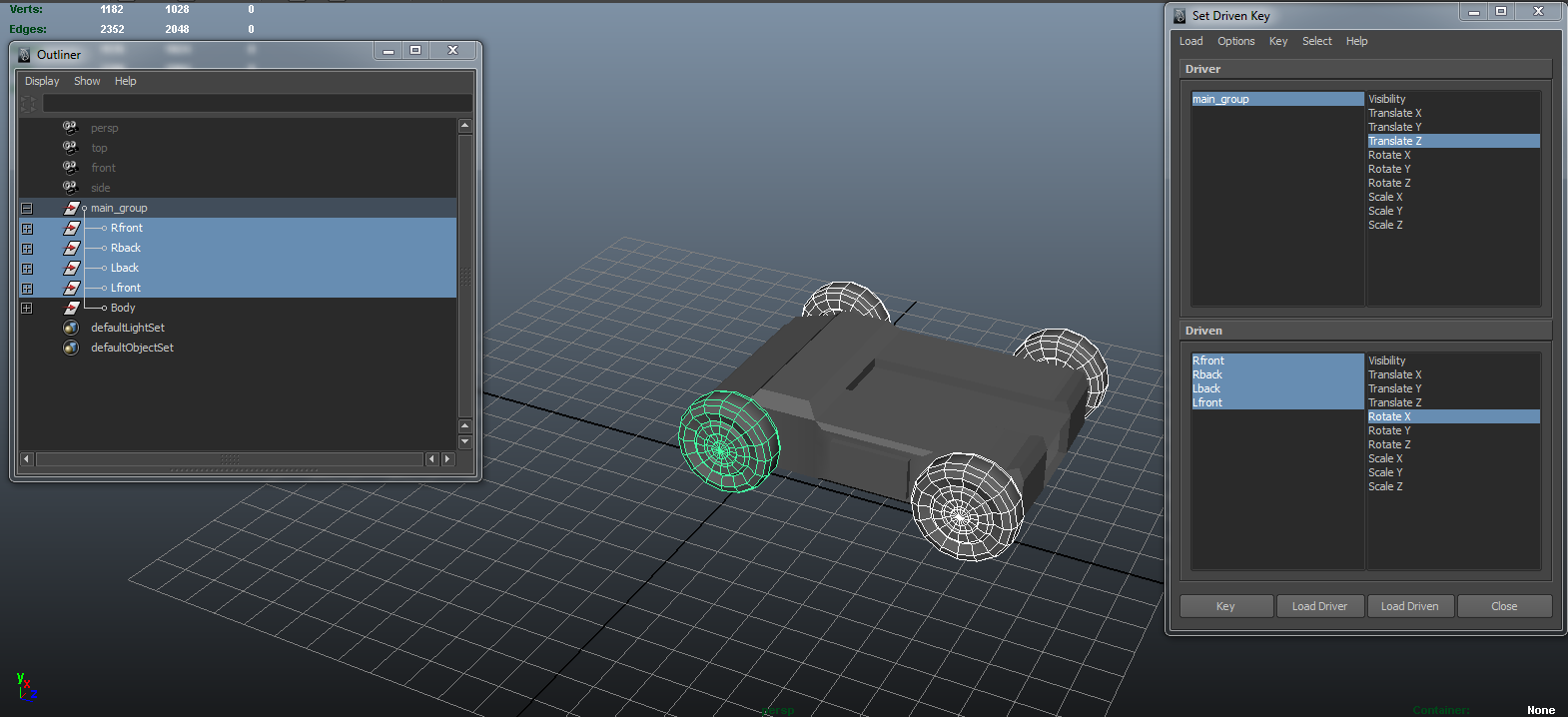
Task: Click the Load Driven button
Action: tap(1410, 606)
